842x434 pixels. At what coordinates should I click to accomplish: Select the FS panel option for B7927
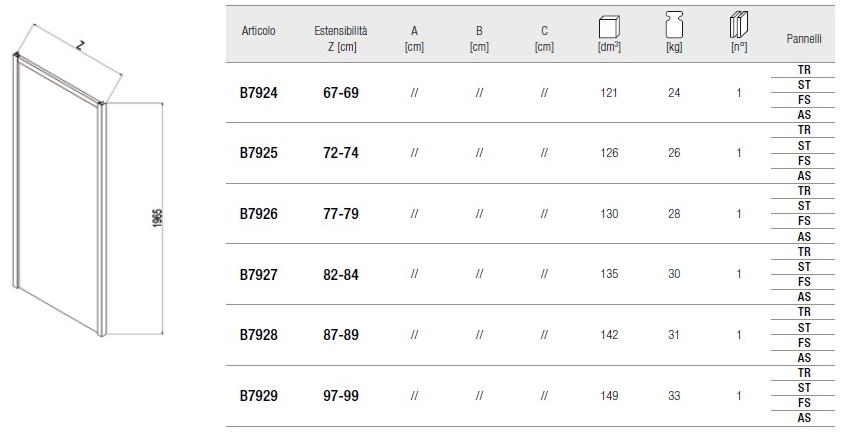tap(804, 282)
